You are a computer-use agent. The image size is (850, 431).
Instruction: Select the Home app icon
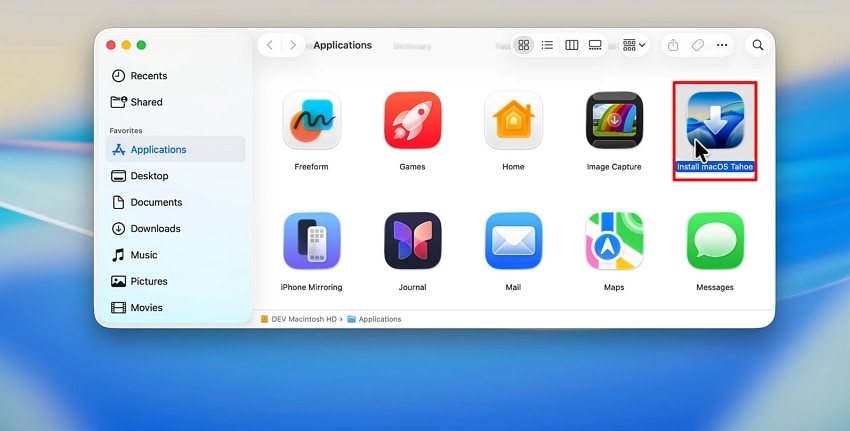click(x=513, y=120)
